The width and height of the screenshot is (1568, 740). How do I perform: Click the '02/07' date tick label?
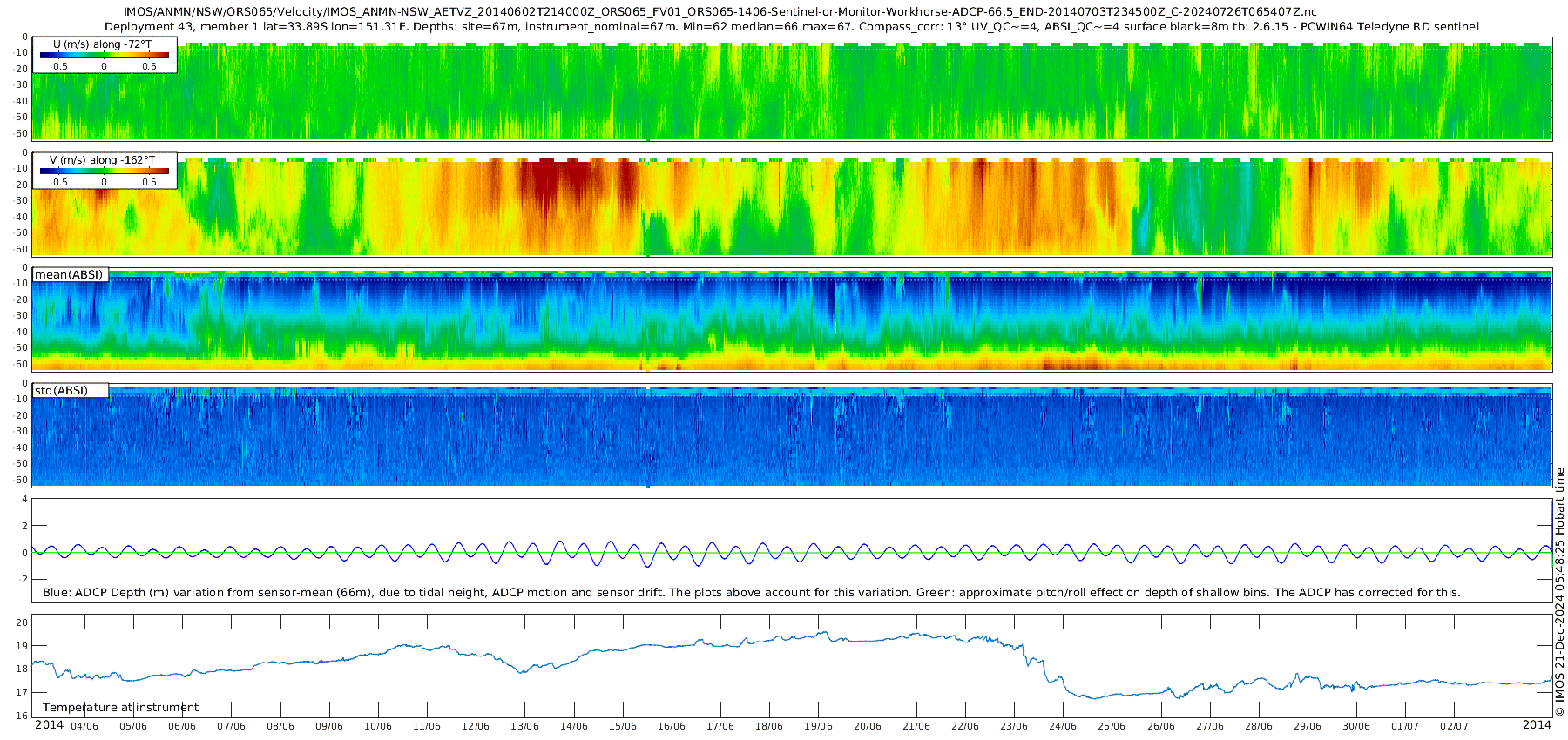pyautogui.click(x=1455, y=726)
